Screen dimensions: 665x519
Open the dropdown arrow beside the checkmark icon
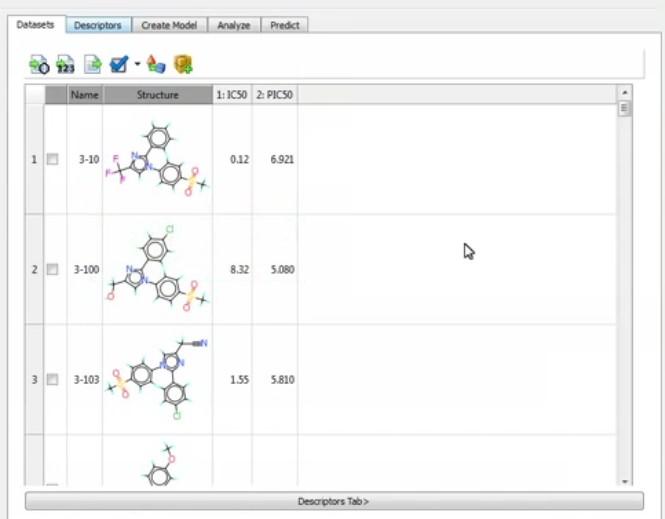pyautogui.click(x=137, y=64)
